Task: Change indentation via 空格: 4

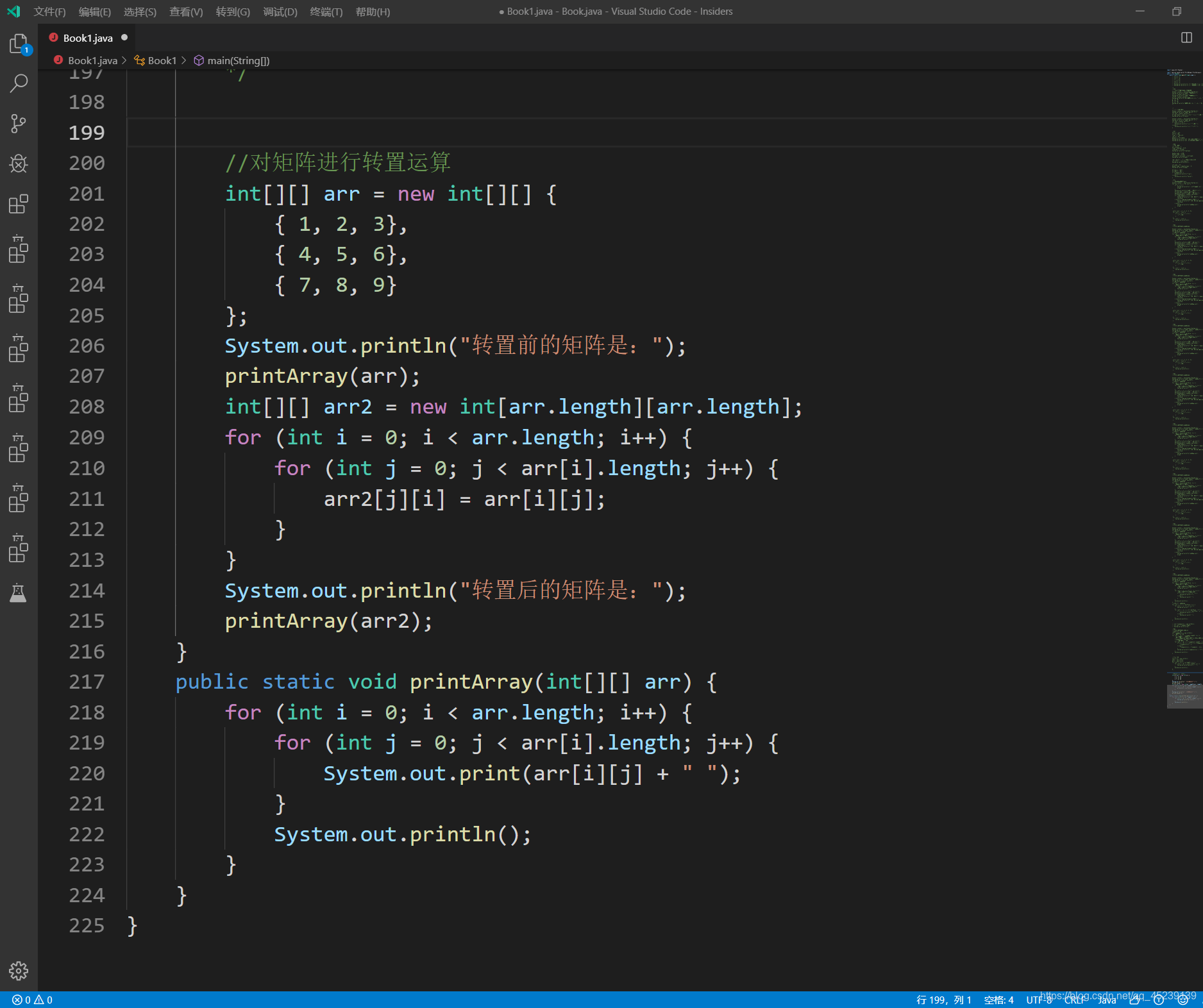Action: [x=998, y=1000]
